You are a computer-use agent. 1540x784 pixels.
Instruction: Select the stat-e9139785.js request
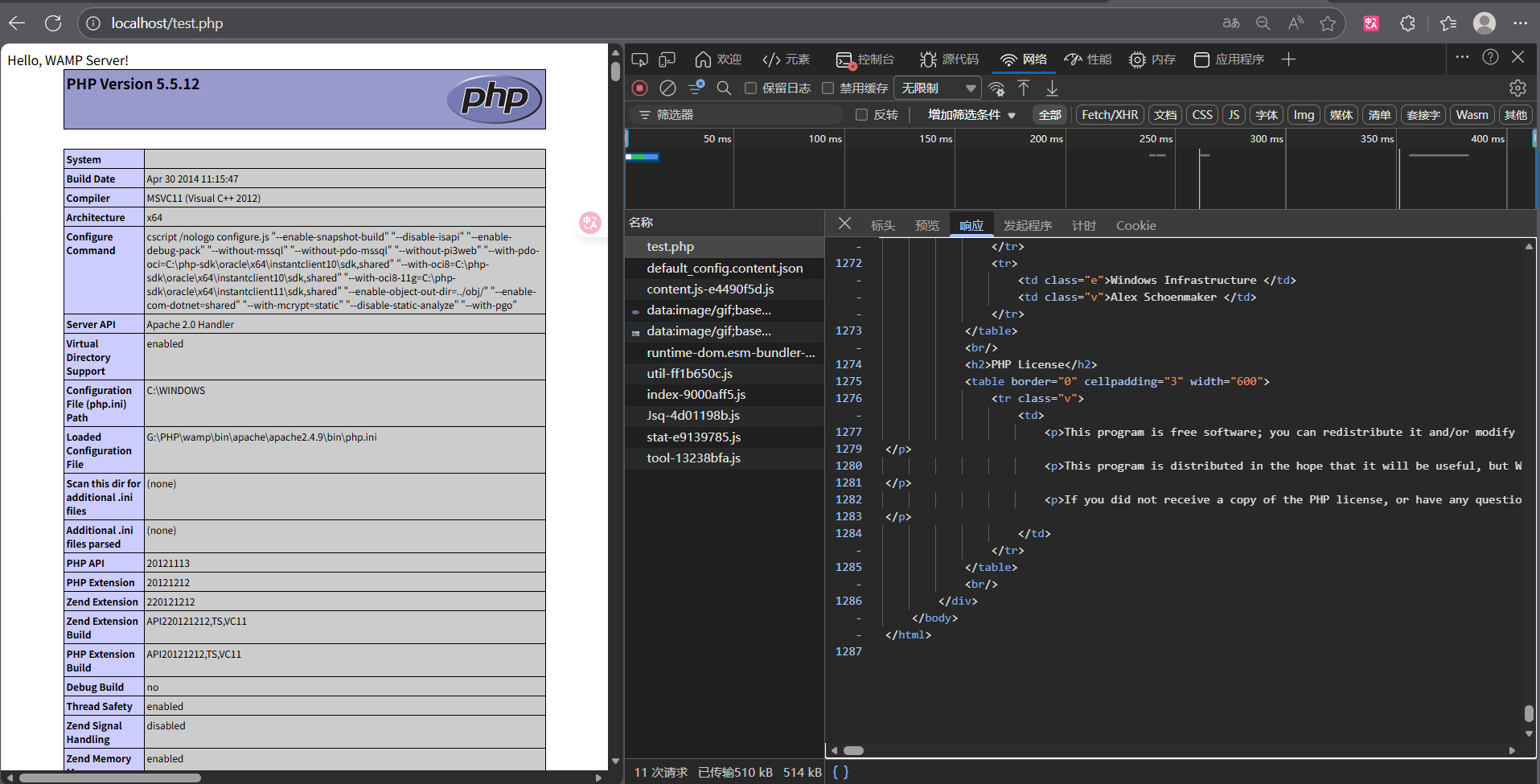(725, 437)
